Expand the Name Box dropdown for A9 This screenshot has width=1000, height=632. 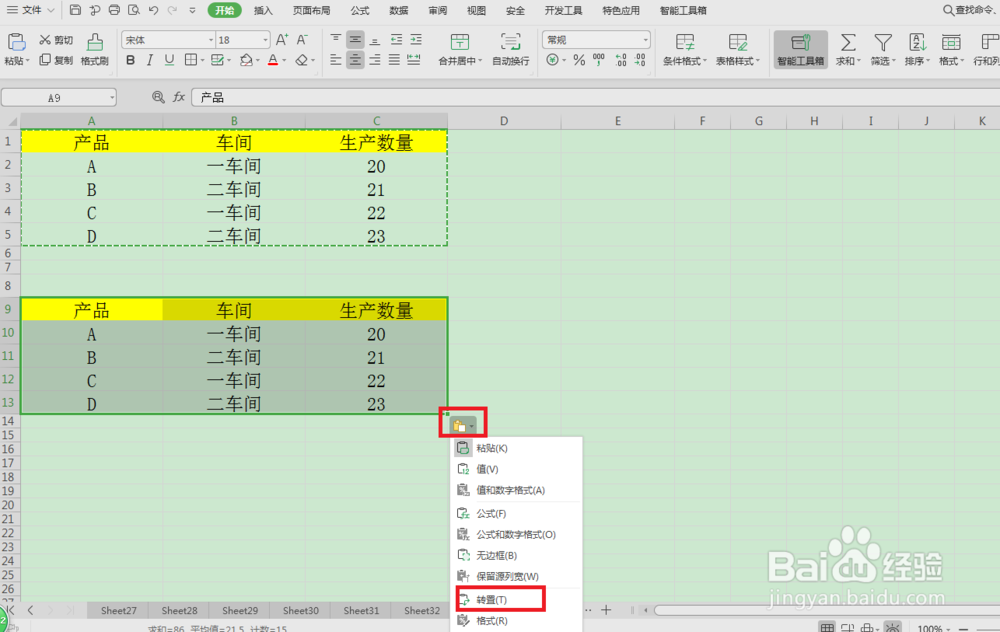112,98
